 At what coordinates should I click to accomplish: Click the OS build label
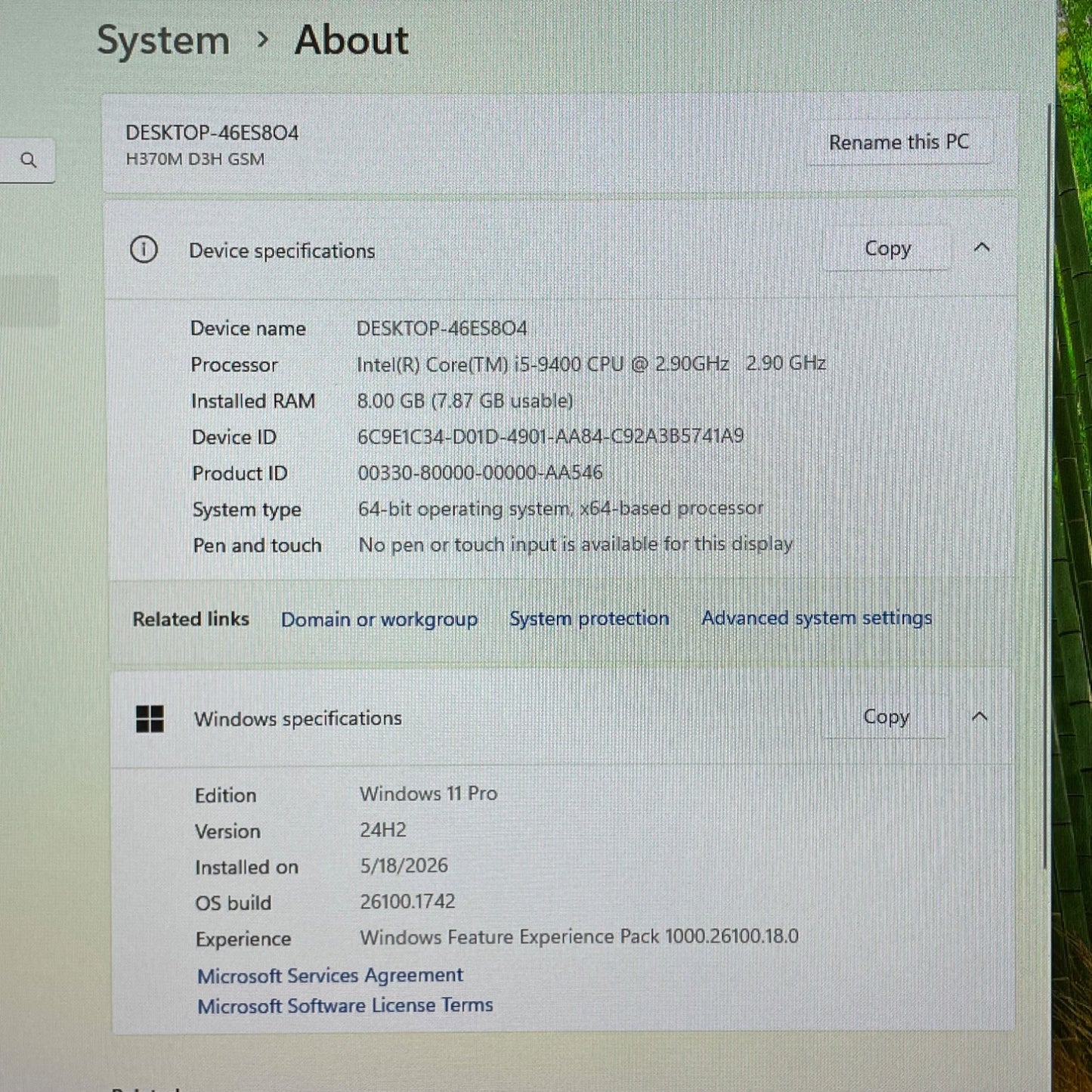tap(233, 903)
